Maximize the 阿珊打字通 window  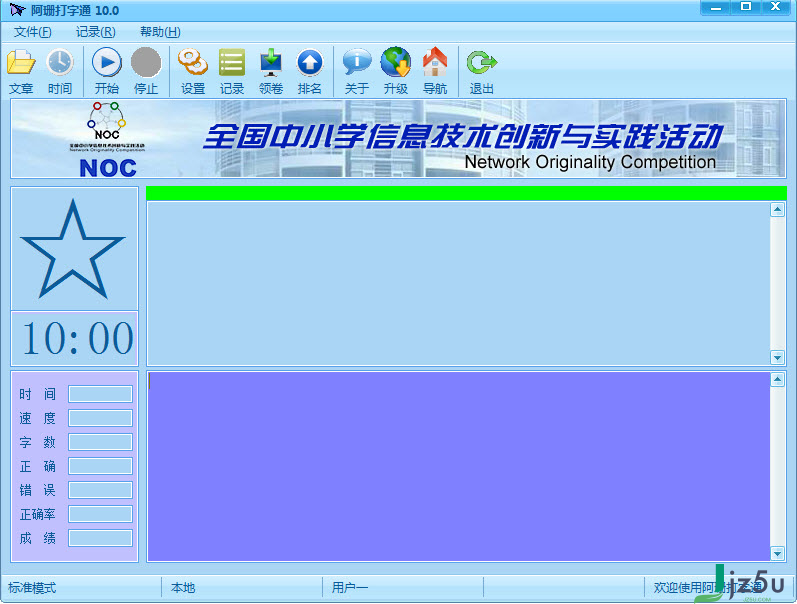click(746, 8)
